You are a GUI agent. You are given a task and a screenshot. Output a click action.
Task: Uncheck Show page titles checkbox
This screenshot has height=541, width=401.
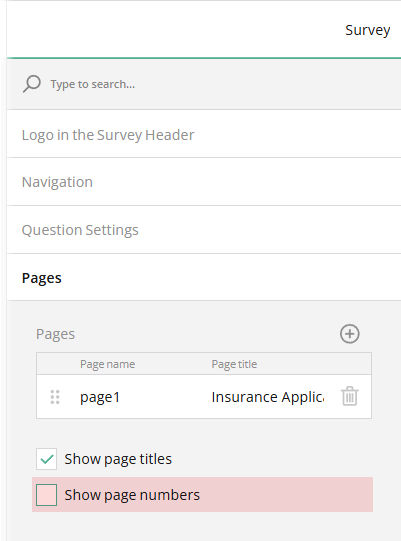47,459
